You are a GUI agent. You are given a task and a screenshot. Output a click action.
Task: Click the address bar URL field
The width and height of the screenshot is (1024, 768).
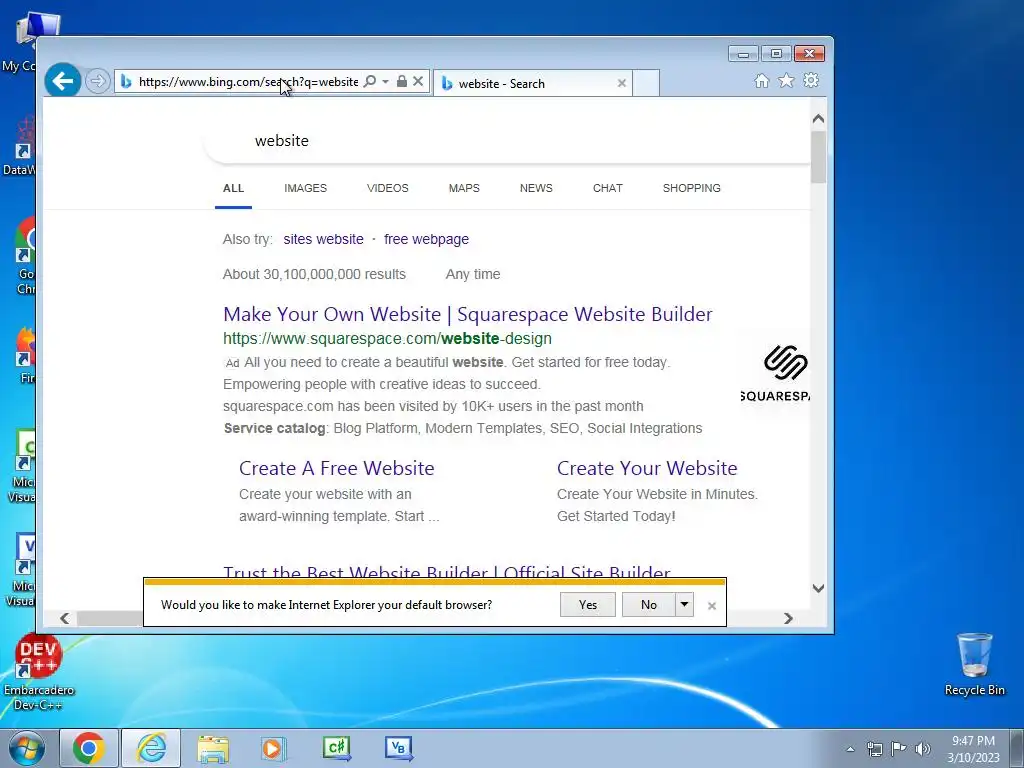tap(248, 82)
